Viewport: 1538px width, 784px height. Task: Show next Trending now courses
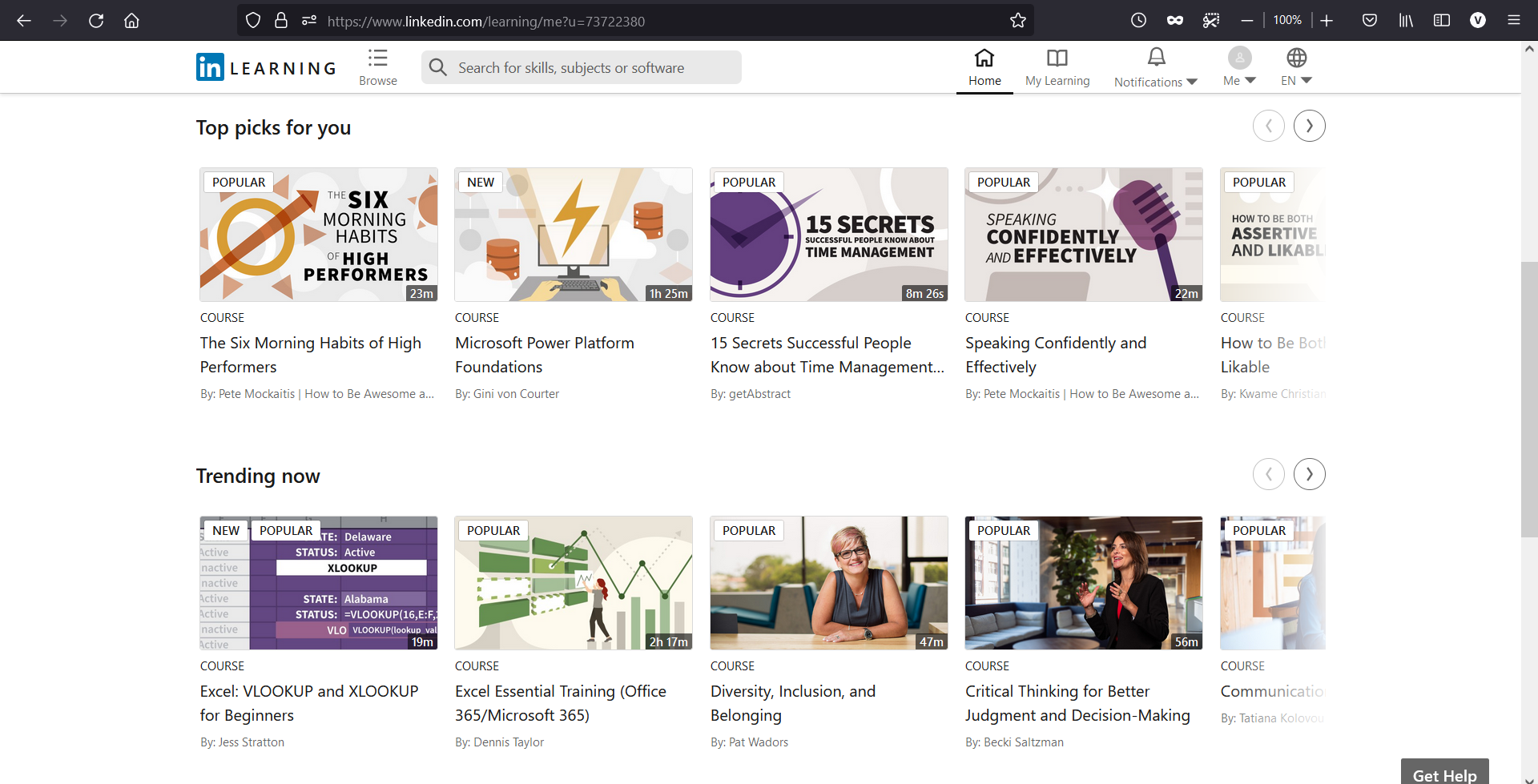(x=1310, y=474)
